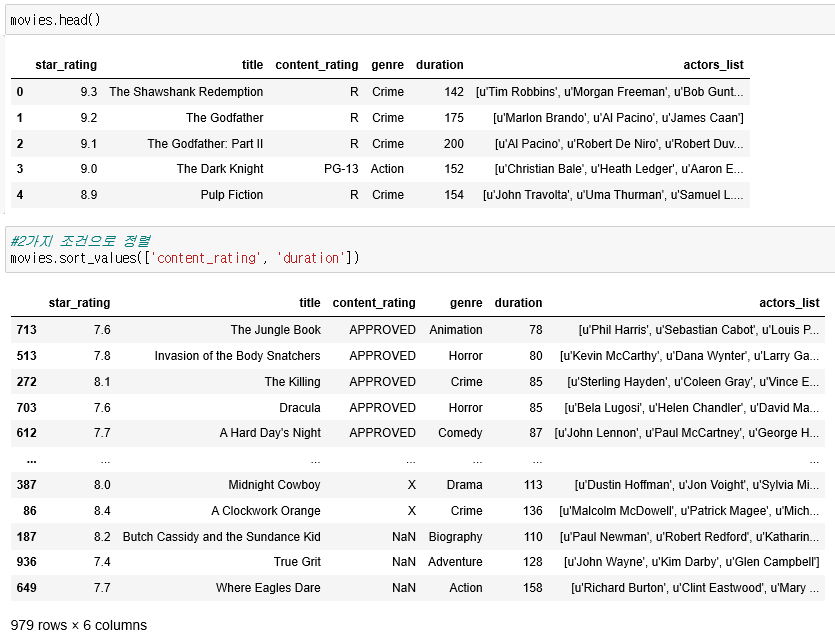Viewport: 835px width, 642px height.
Task: Select the 'Pulp Fiction' title cell
Action: click(x=232, y=195)
